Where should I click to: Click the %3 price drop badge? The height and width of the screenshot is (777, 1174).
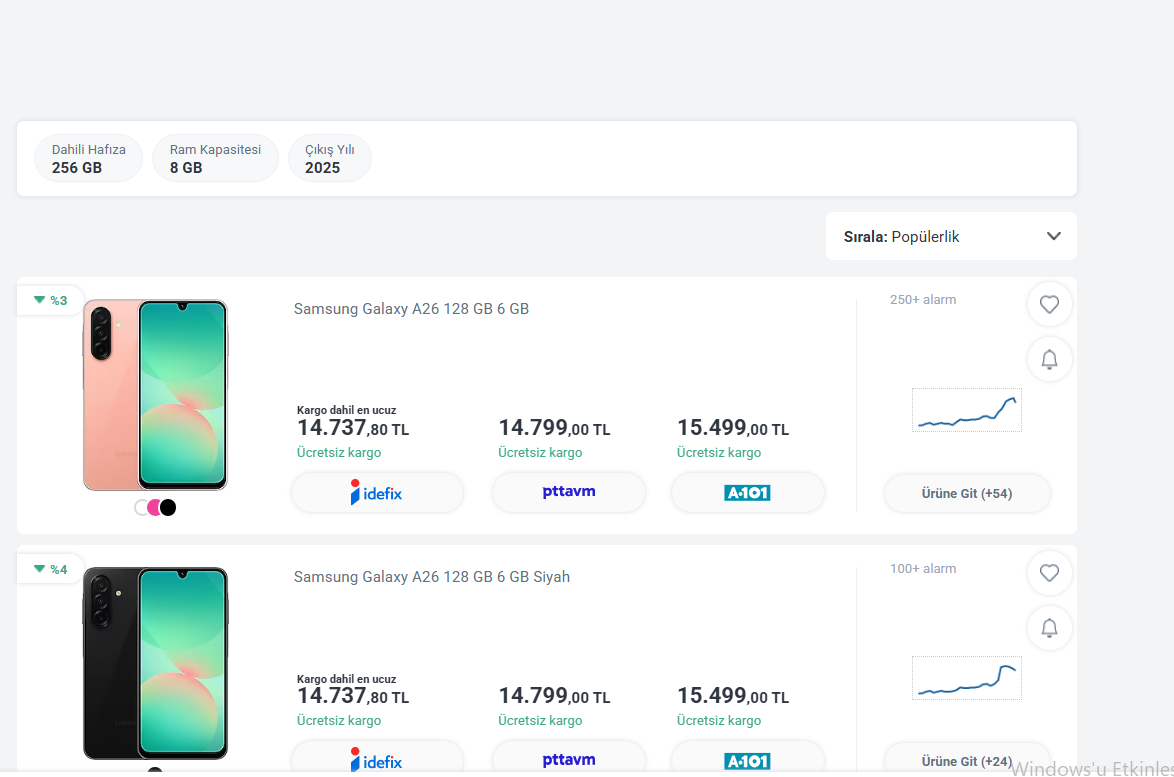coord(50,300)
